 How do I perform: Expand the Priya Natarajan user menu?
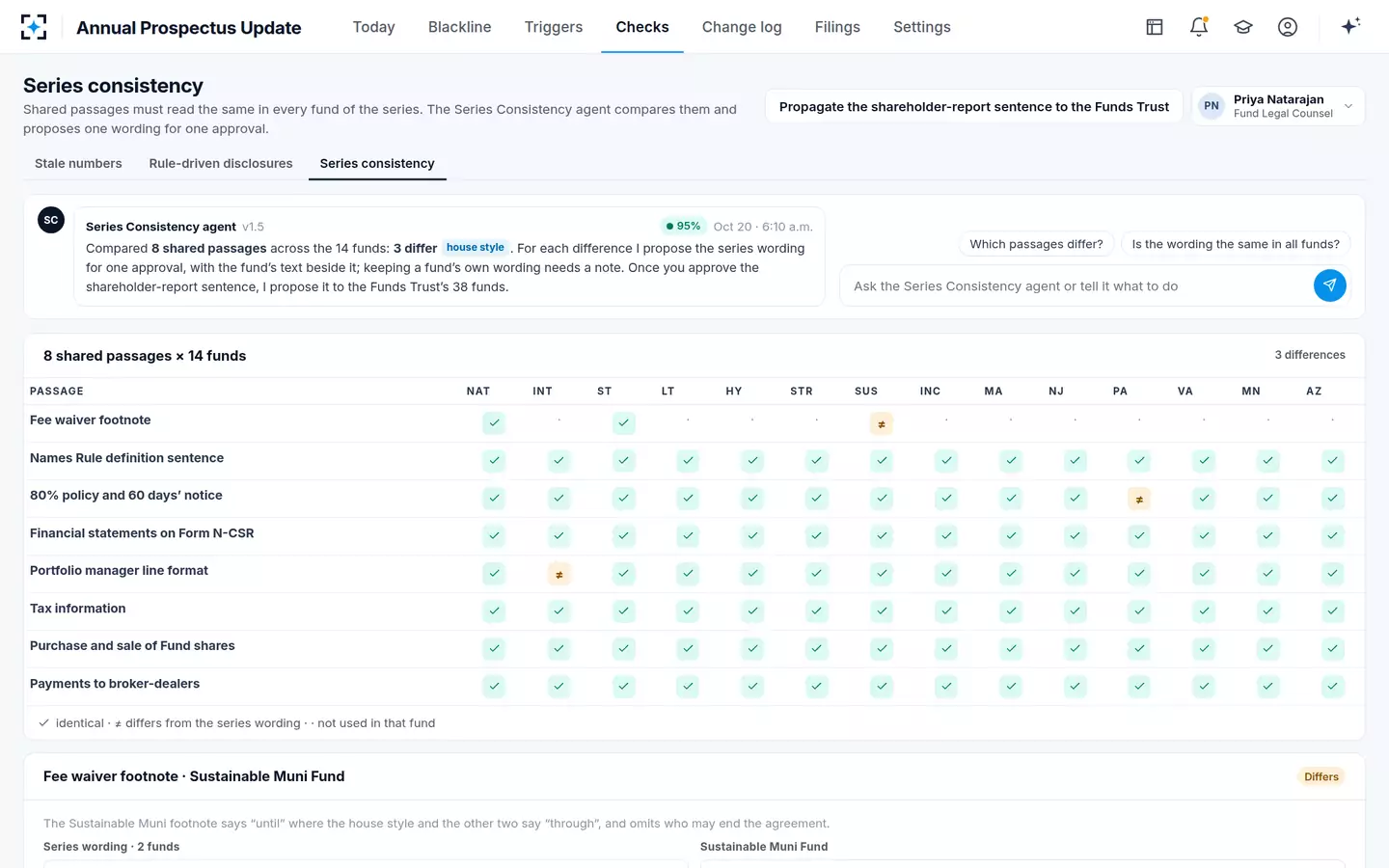1278,106
